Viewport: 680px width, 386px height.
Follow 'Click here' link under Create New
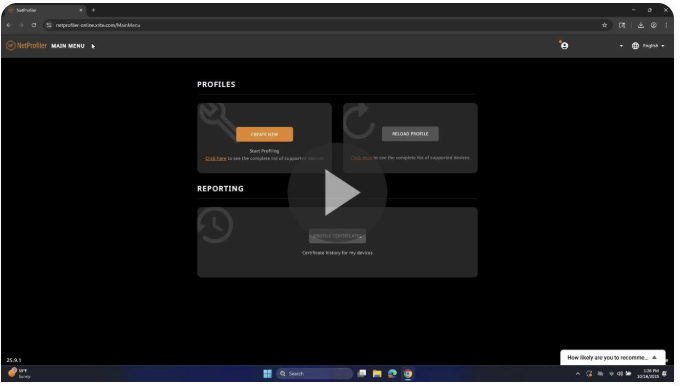pyautogui.click(x=216, y=159)
